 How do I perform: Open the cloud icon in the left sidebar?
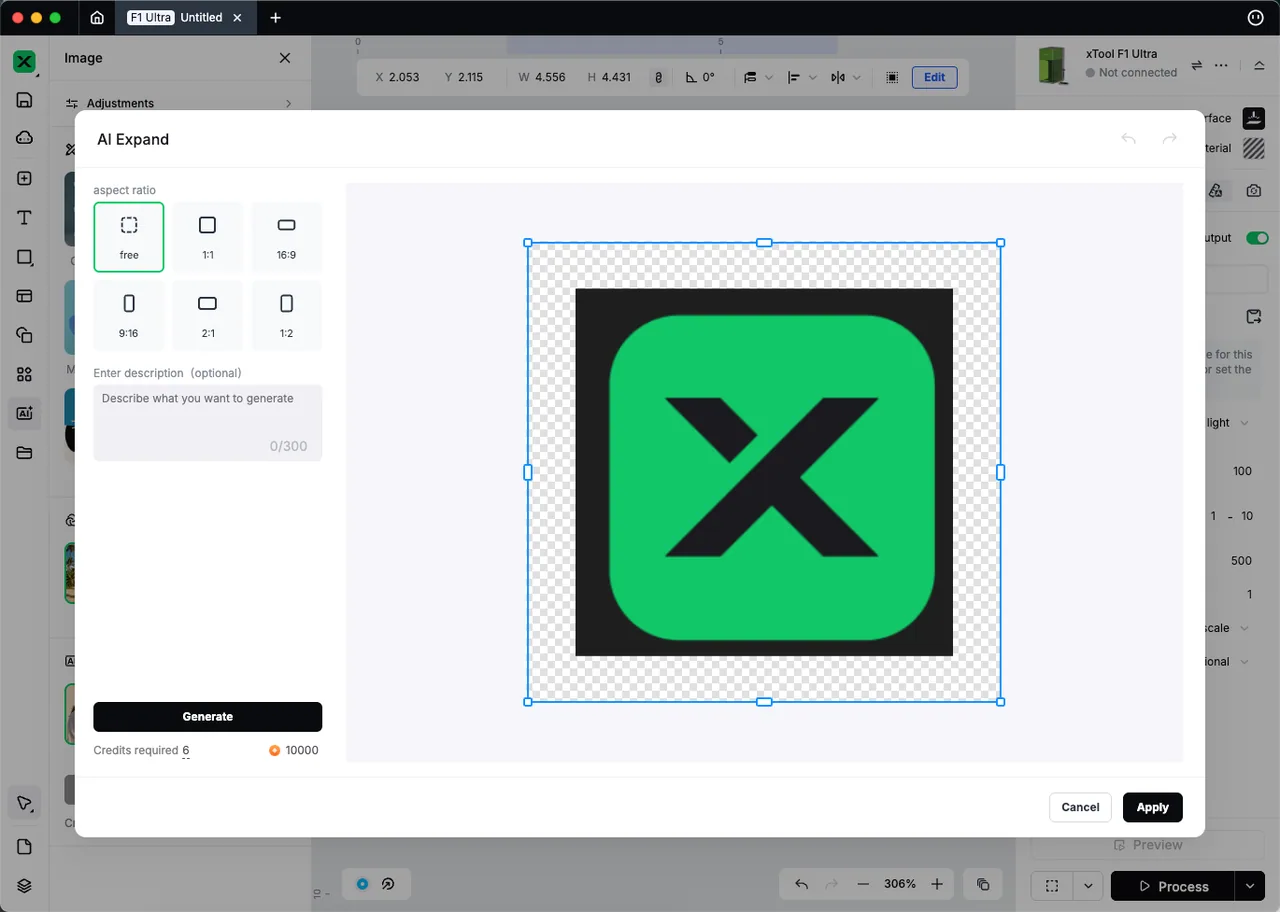25,138
